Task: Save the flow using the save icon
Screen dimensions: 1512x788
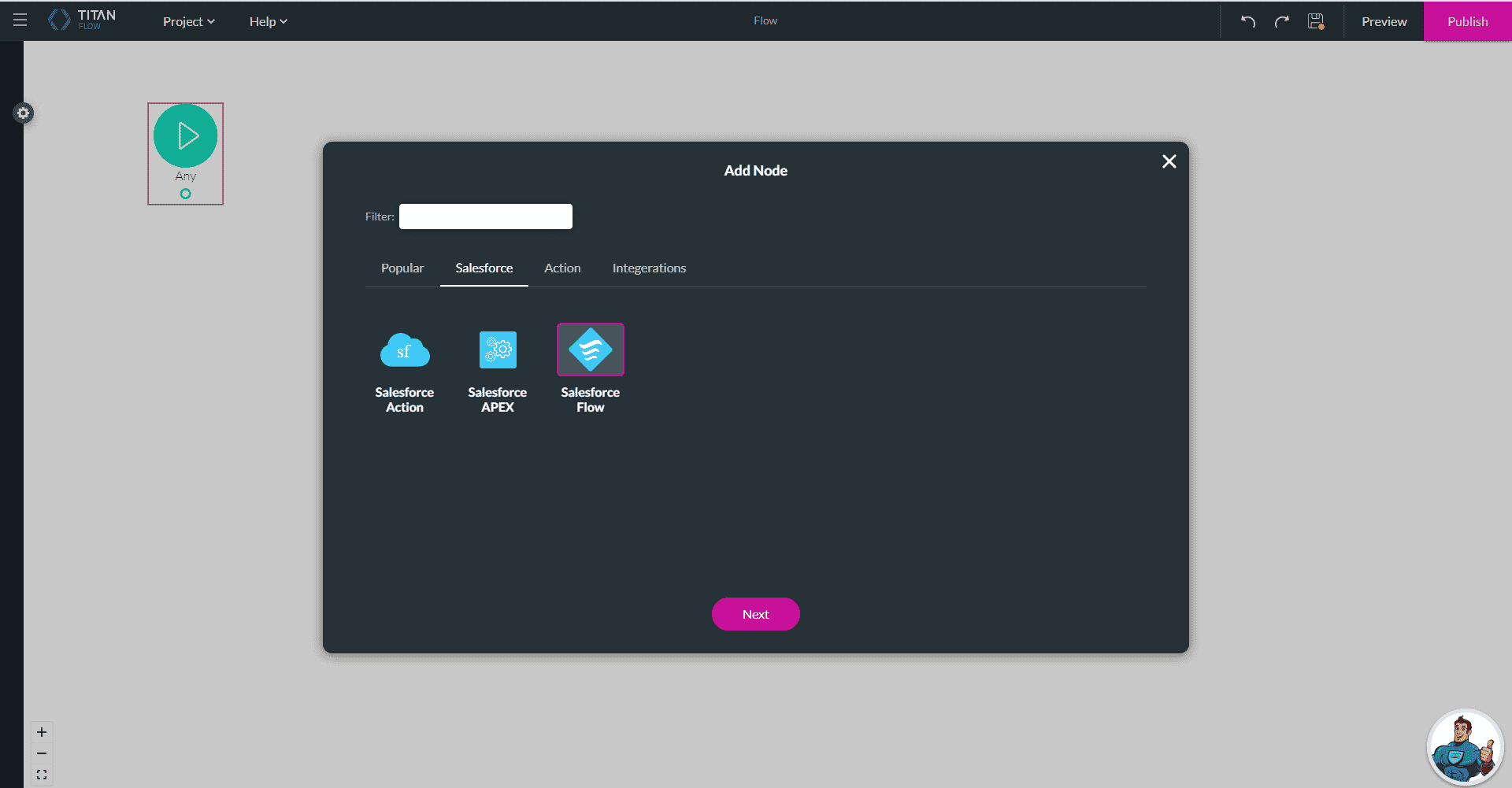Action: 1316,20
